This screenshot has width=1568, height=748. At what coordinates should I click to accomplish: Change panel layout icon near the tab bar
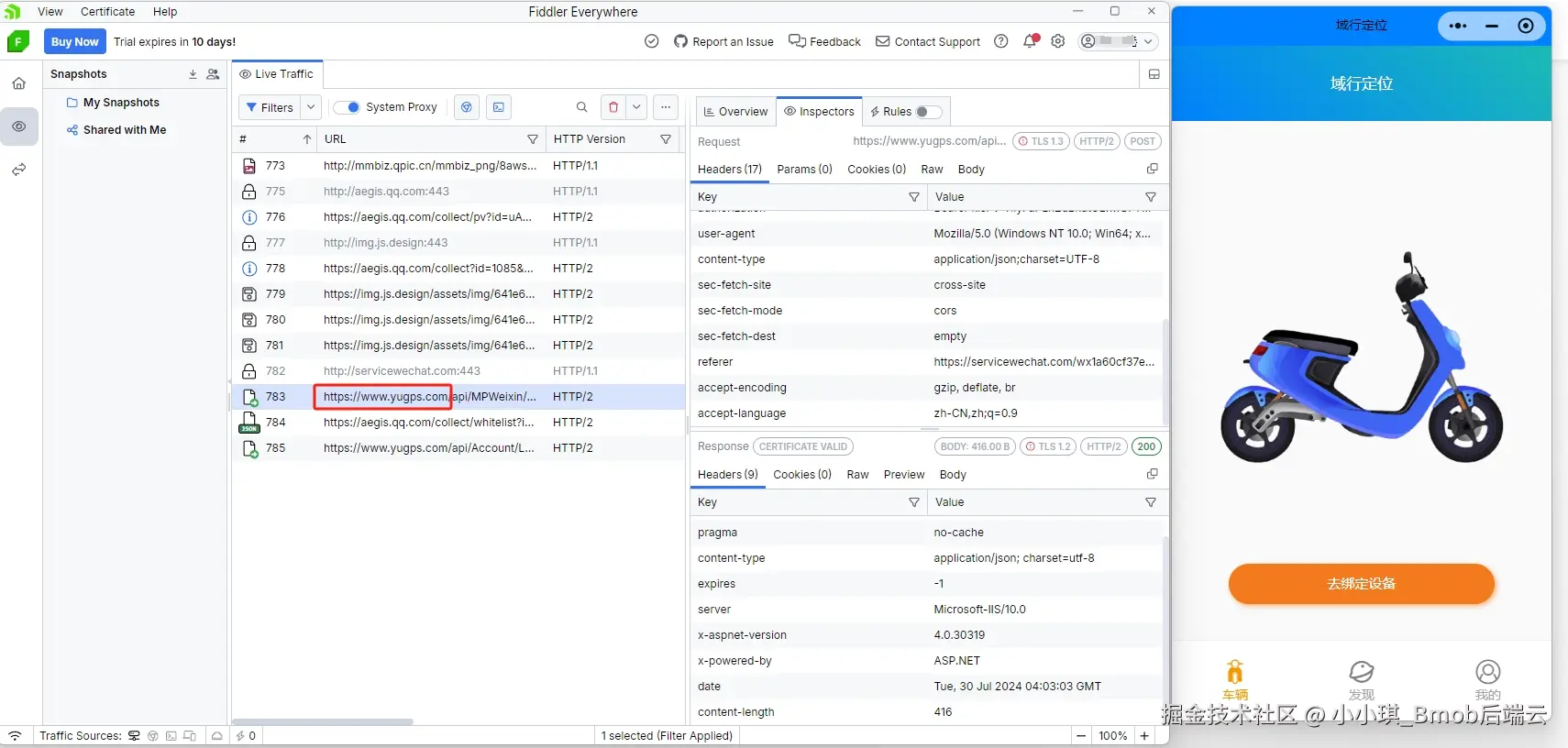click(1154, 74)
